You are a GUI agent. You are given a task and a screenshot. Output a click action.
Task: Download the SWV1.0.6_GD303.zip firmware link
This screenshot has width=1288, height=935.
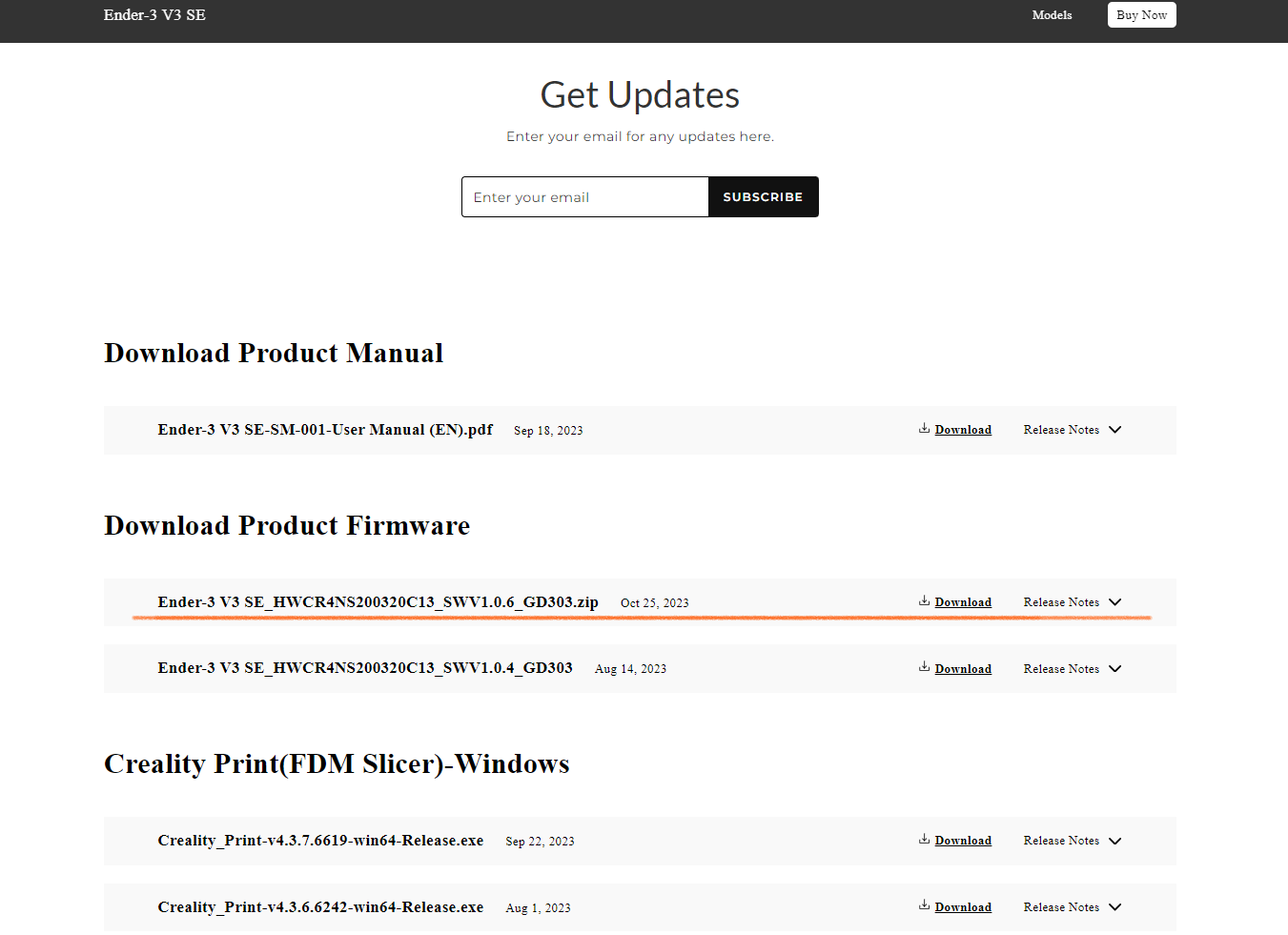[963, 602]
